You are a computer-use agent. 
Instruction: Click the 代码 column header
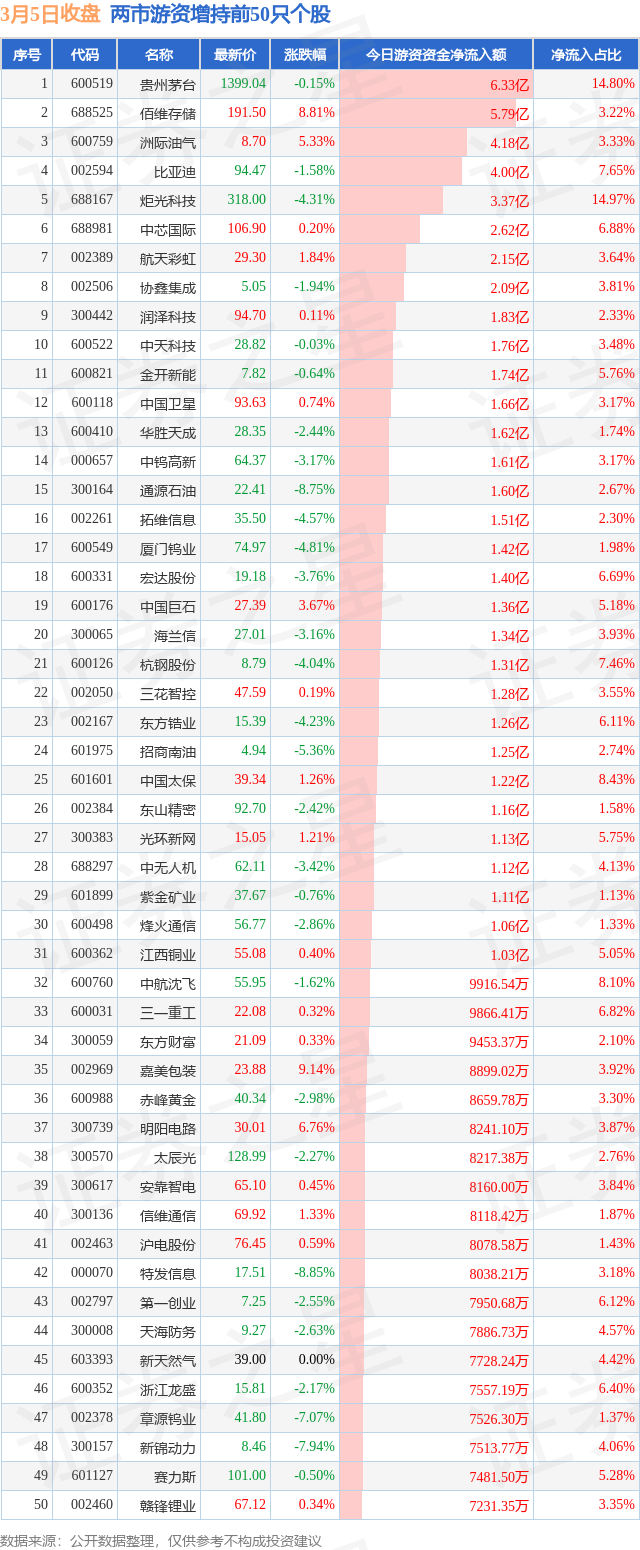tap(85, 55)
